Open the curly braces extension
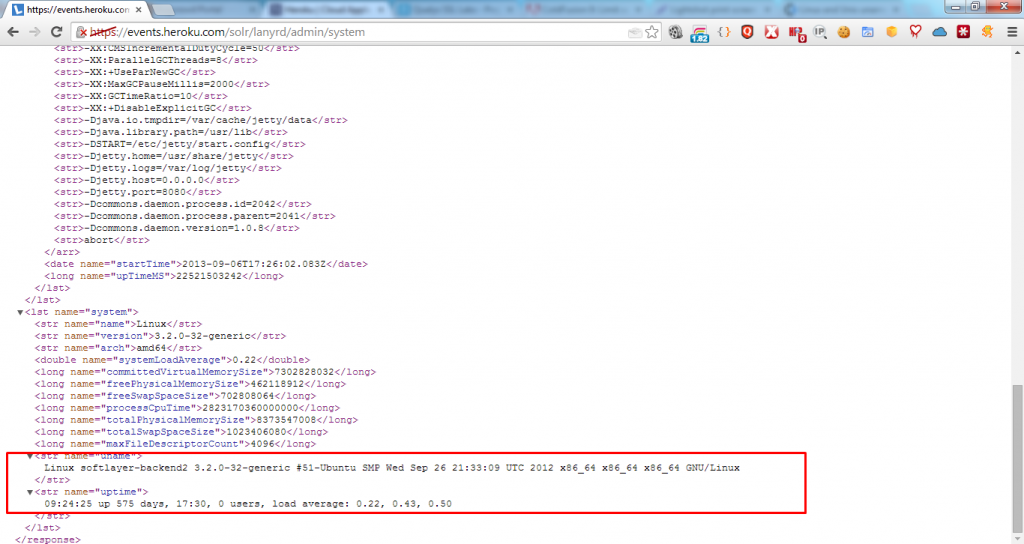 point(724,32)
